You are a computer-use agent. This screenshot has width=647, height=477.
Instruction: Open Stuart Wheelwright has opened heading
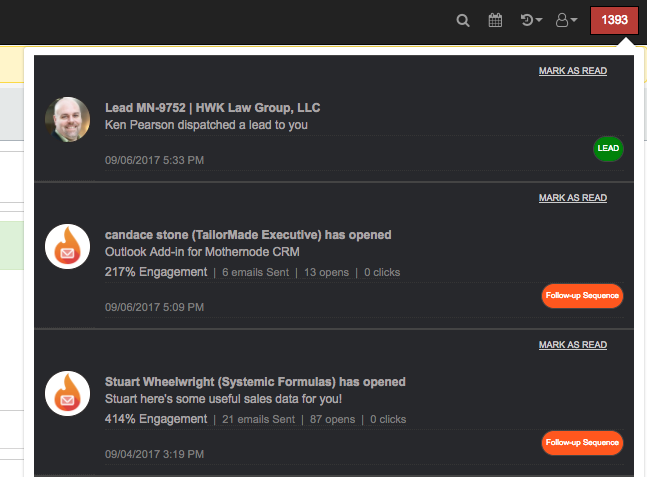tap(255, 382)
